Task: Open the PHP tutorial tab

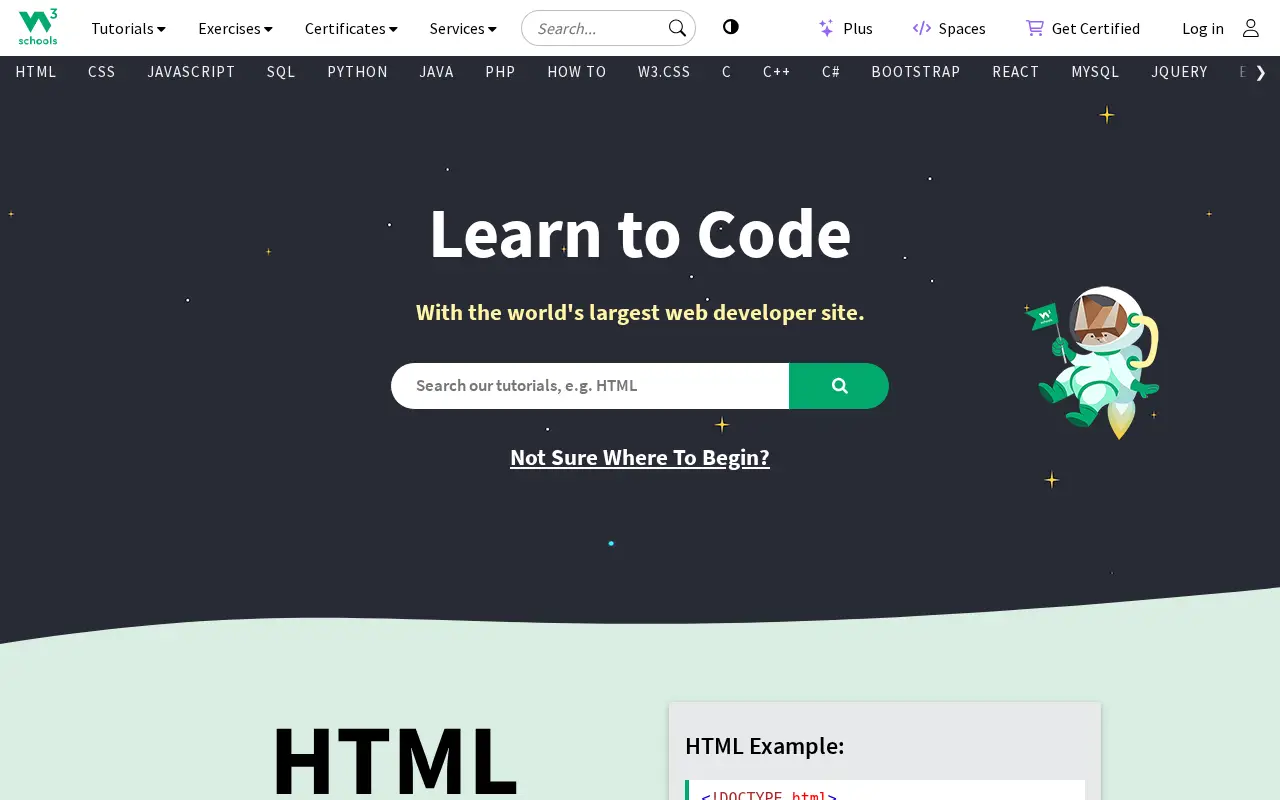Action: (x=500, y=72)
